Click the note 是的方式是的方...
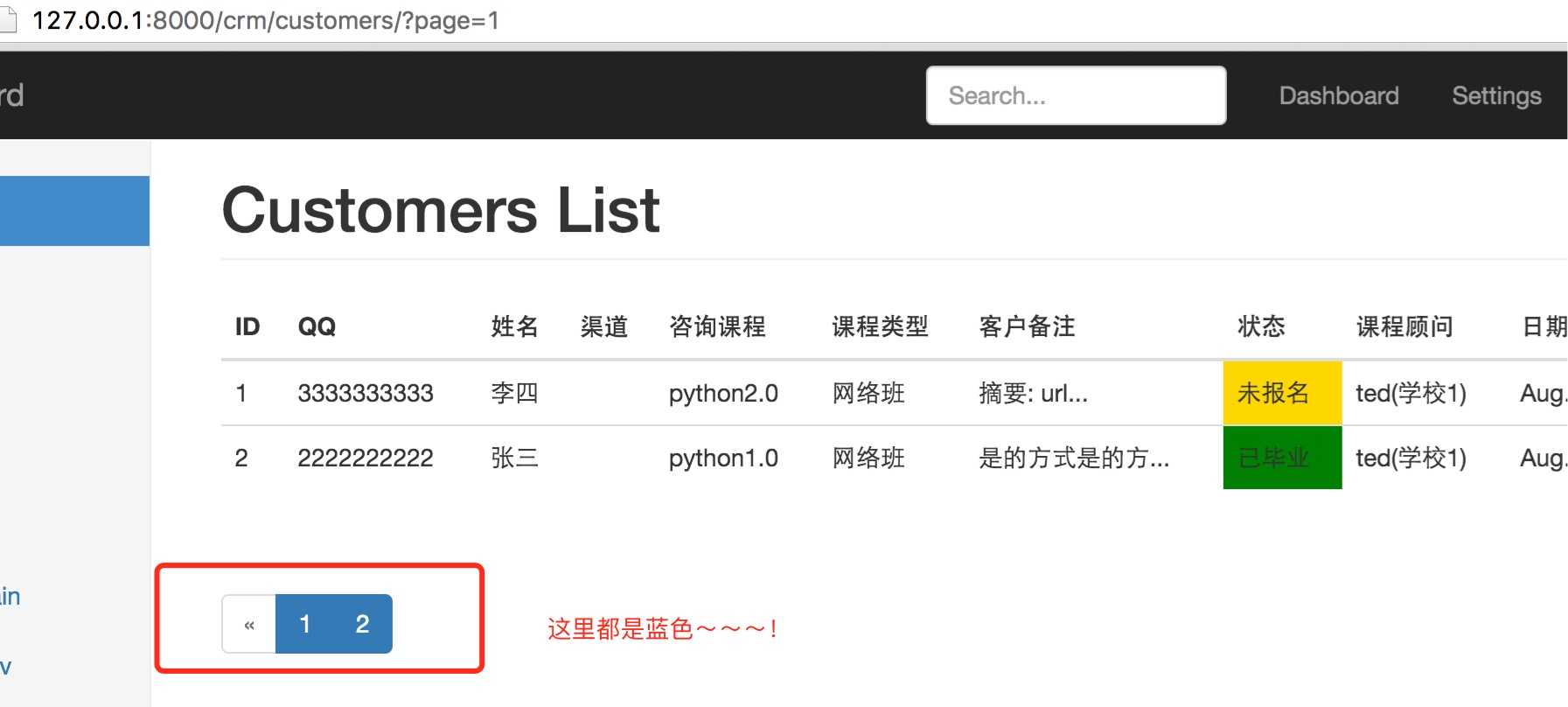The height and width of the screenshot is (707, 1568). pyautogui.click(x=1074, y=458)
